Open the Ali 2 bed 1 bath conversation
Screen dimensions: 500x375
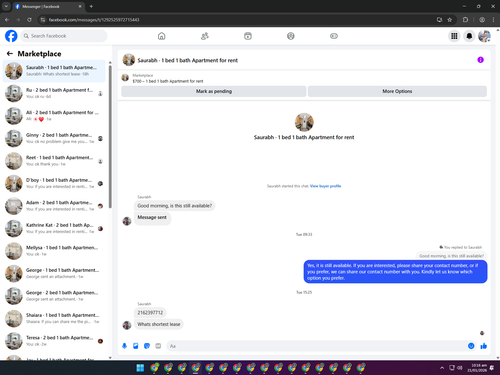click(54, 116)
